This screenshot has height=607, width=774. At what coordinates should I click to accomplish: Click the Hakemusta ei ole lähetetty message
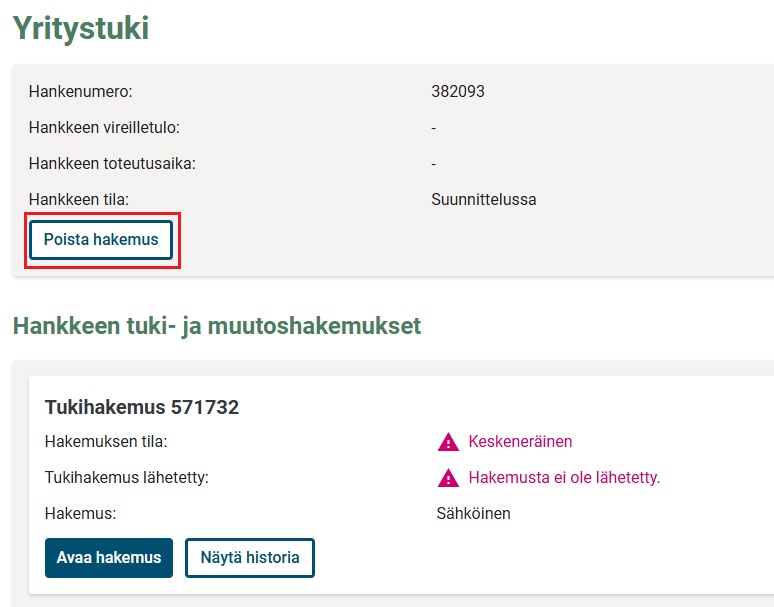click(564, 478)
